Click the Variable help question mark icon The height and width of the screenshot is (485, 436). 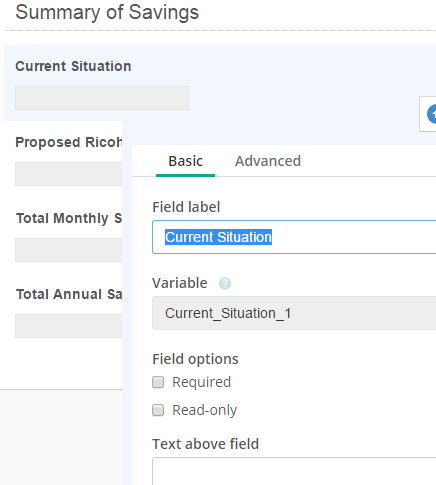coord(225,284)
